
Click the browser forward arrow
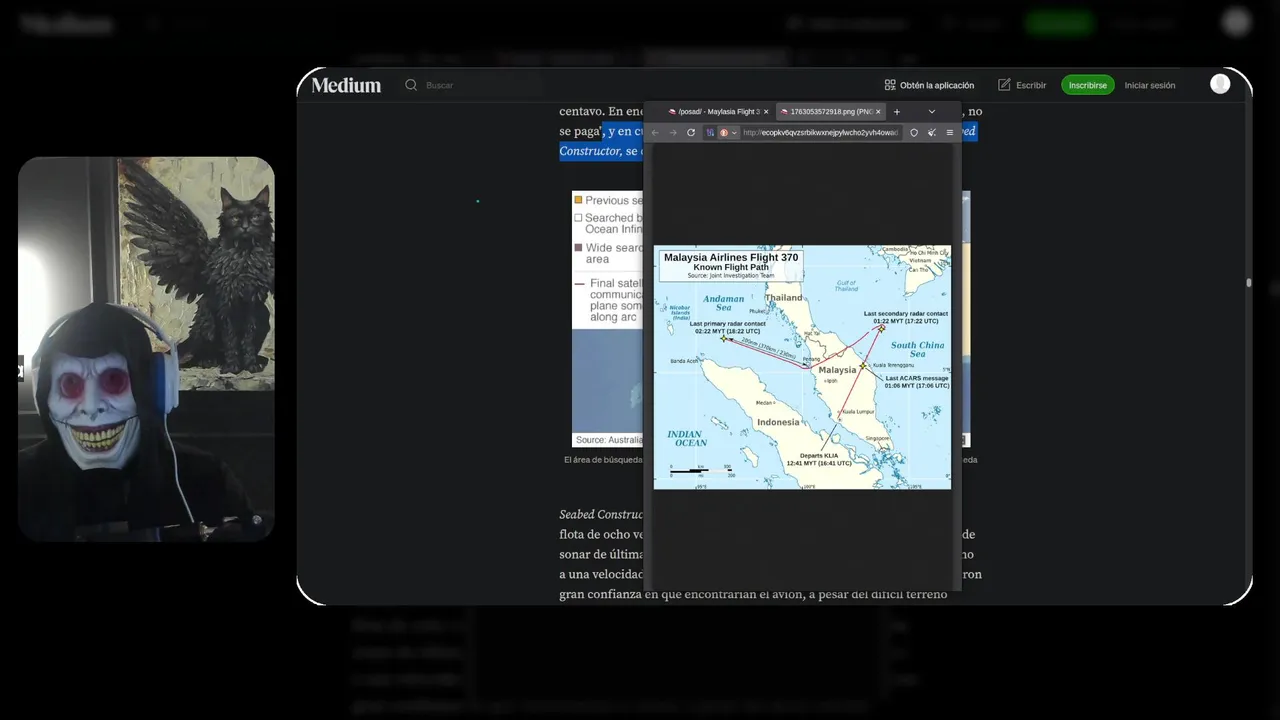(x=673, y=132)
